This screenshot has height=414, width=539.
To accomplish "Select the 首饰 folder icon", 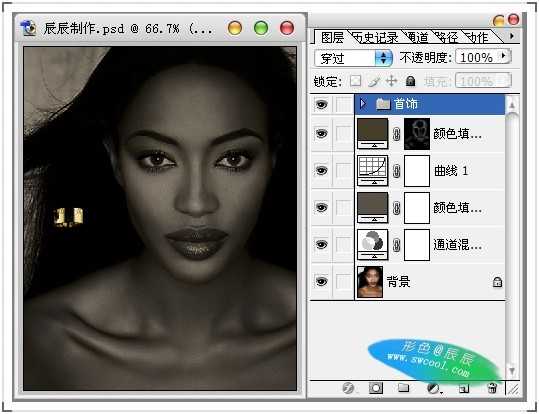I will 383,104.
